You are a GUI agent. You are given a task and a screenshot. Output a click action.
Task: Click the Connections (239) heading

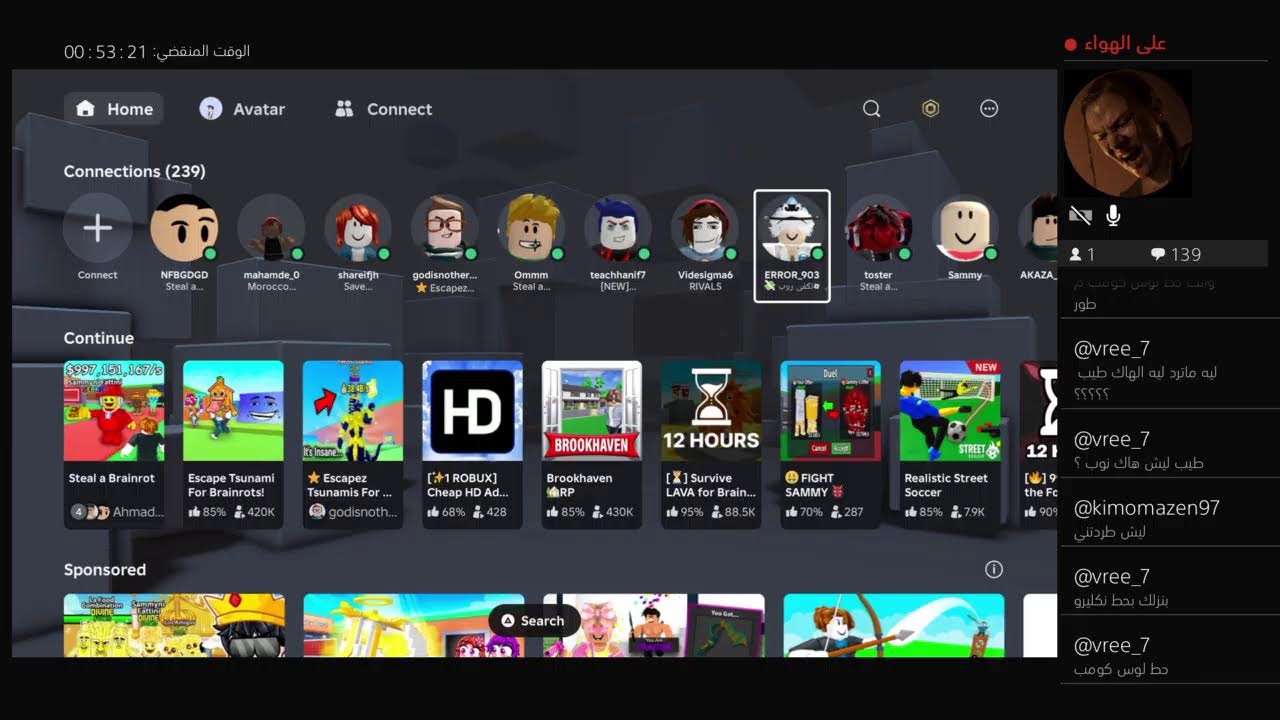(135, 171)
